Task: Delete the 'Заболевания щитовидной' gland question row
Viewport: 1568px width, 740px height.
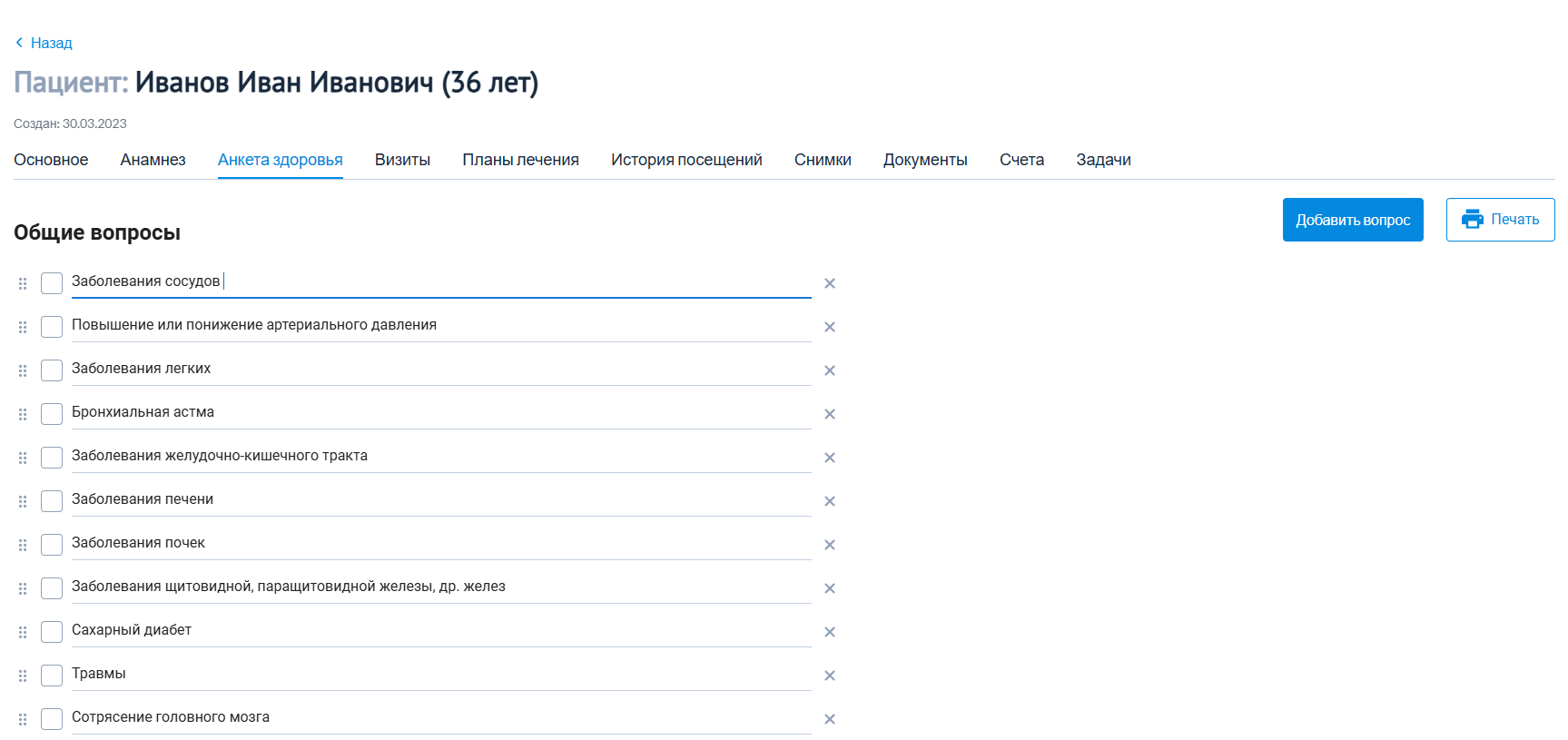Action: tap(829, 588)
